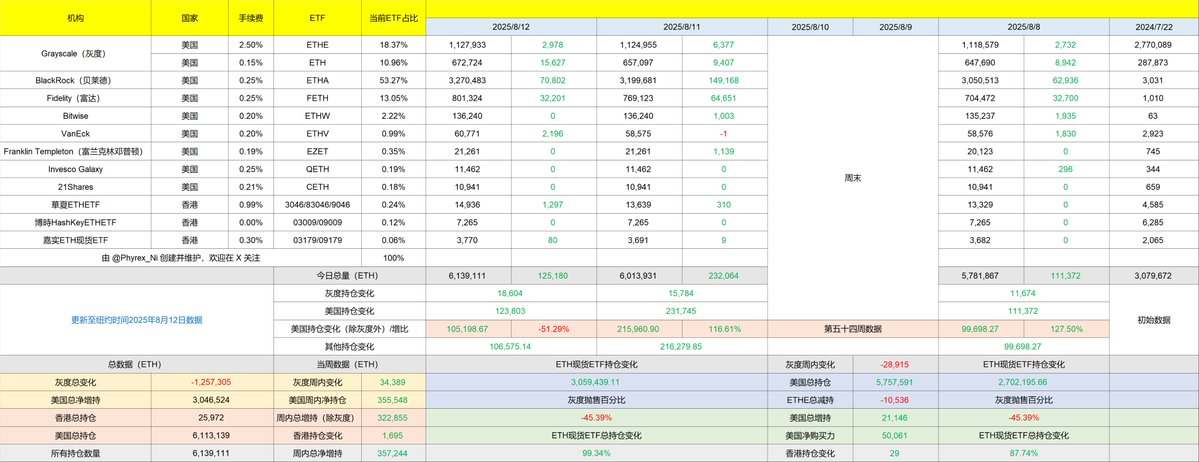Click BlackRock holding value 3,270,483
This screenshot has width=1199, height=462.
468,80
